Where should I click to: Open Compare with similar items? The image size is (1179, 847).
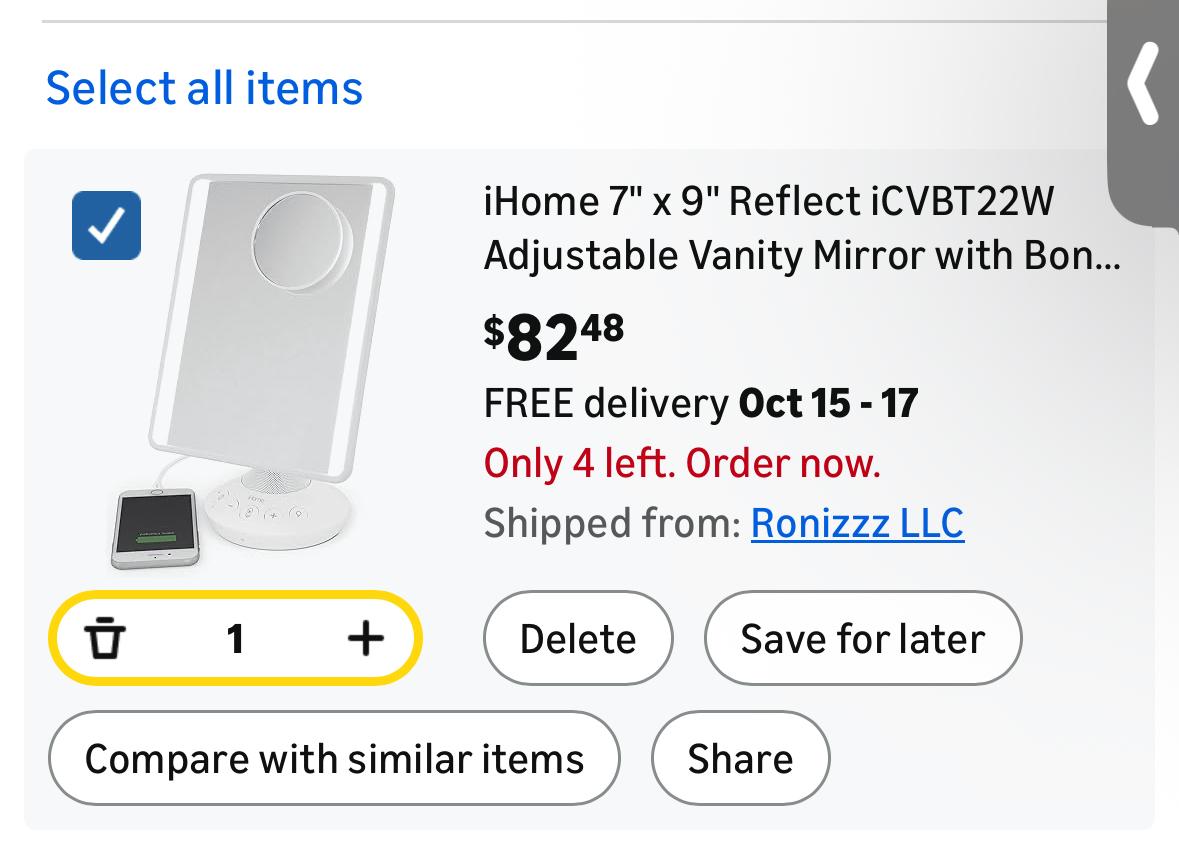(x=334, y=758)
